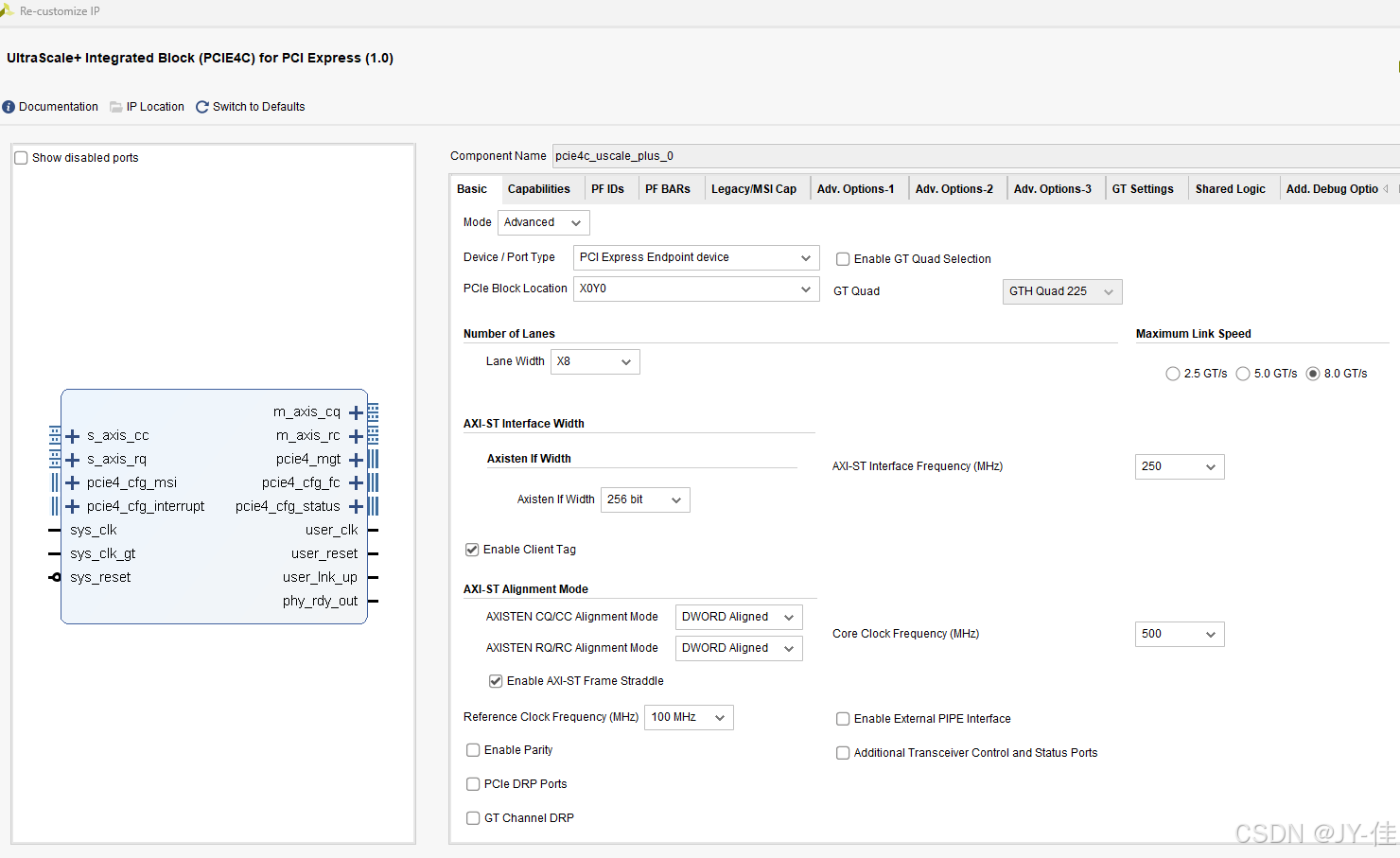
Task: Expand the pcie4_cfg_interrupt port plus icon
Action: [x=73, y=507]
